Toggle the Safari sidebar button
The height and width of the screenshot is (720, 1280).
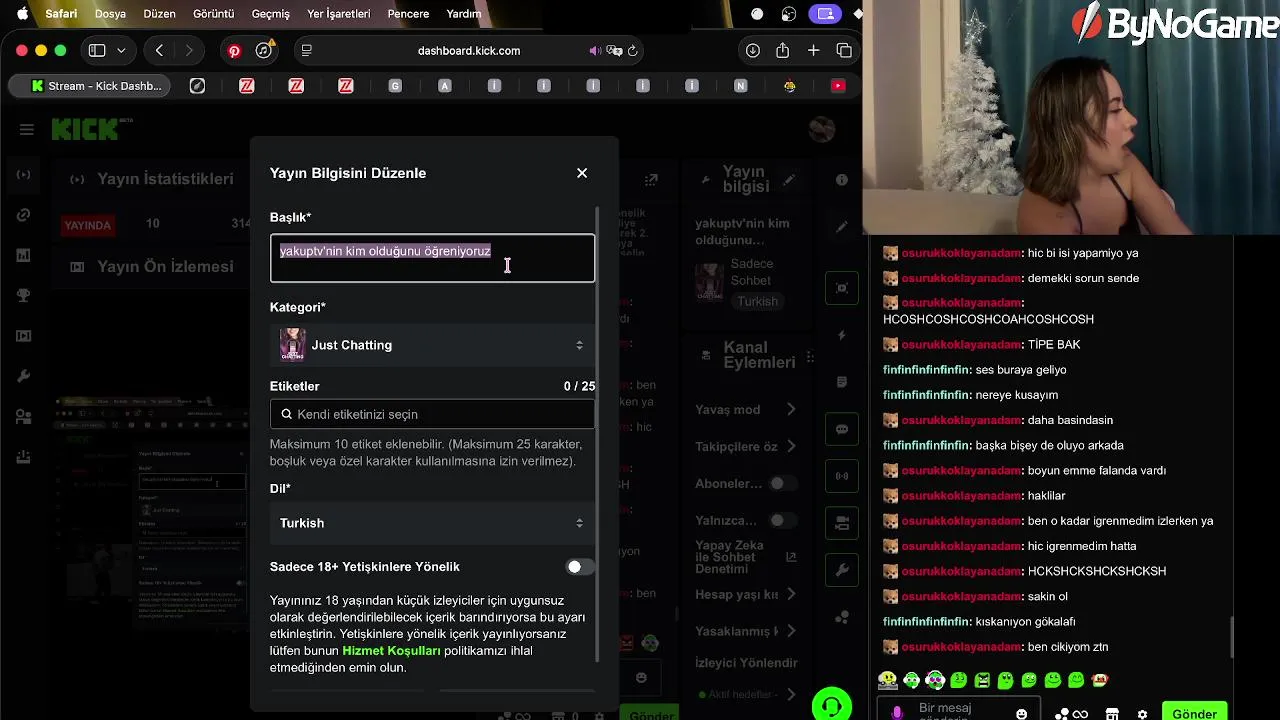[x=97, y=50]
